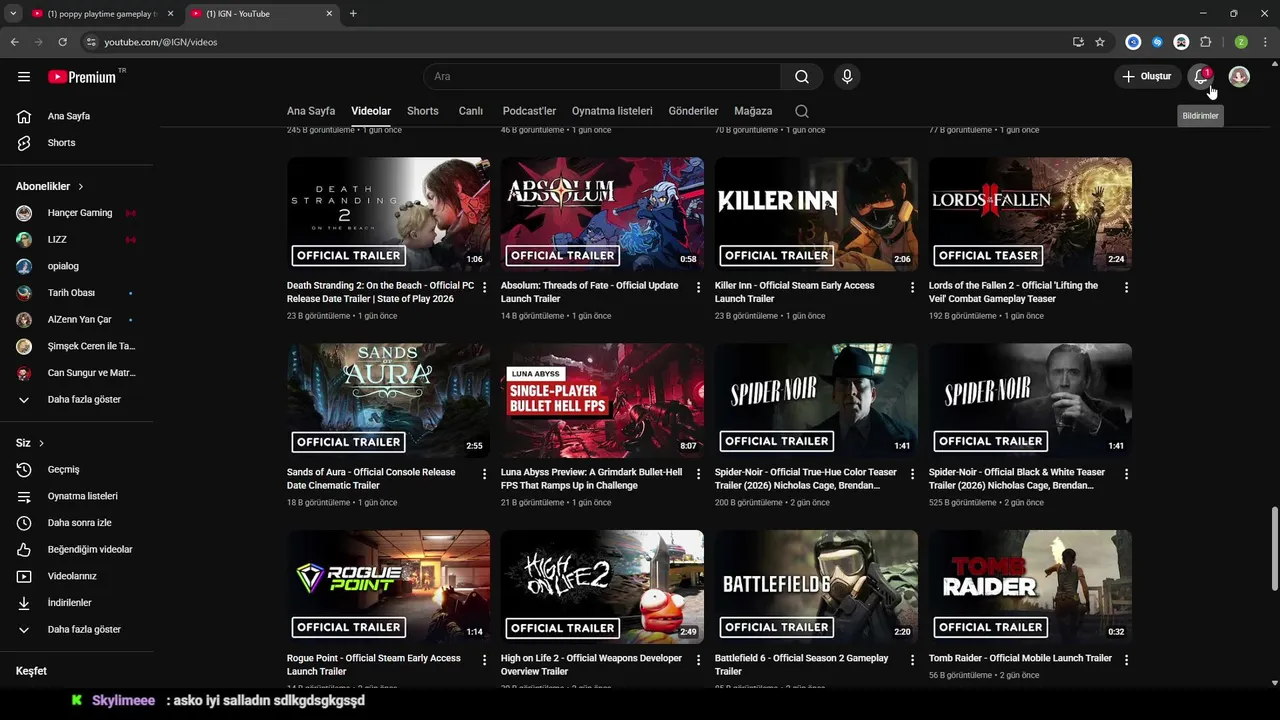Open more options for Luna Abyss video

coord(699,474)
